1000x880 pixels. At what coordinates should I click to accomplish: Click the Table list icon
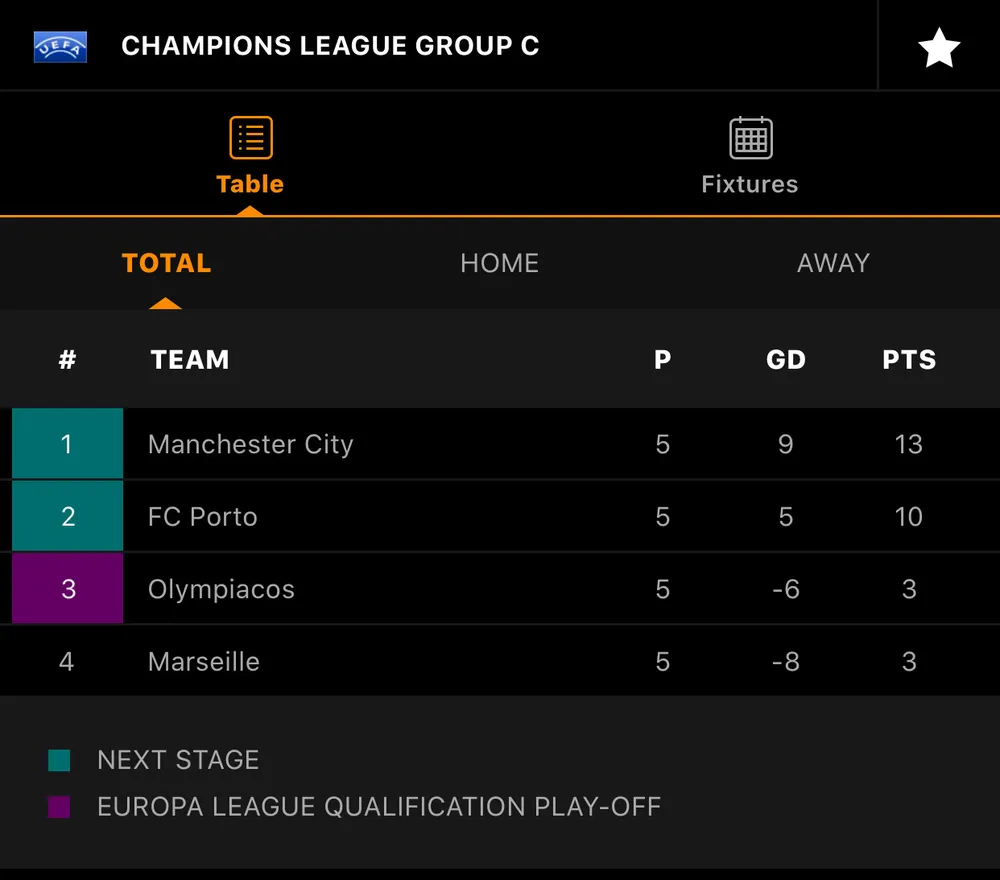click(x=250, y=138)
